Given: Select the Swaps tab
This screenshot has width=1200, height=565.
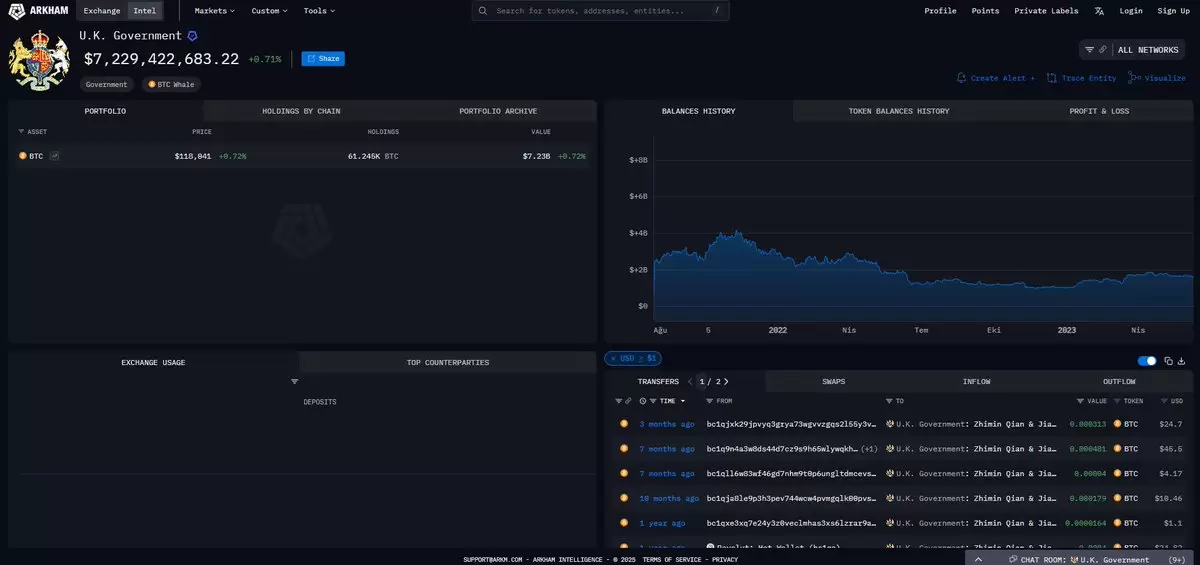Looking at the screenshot, I should [834, 381].
